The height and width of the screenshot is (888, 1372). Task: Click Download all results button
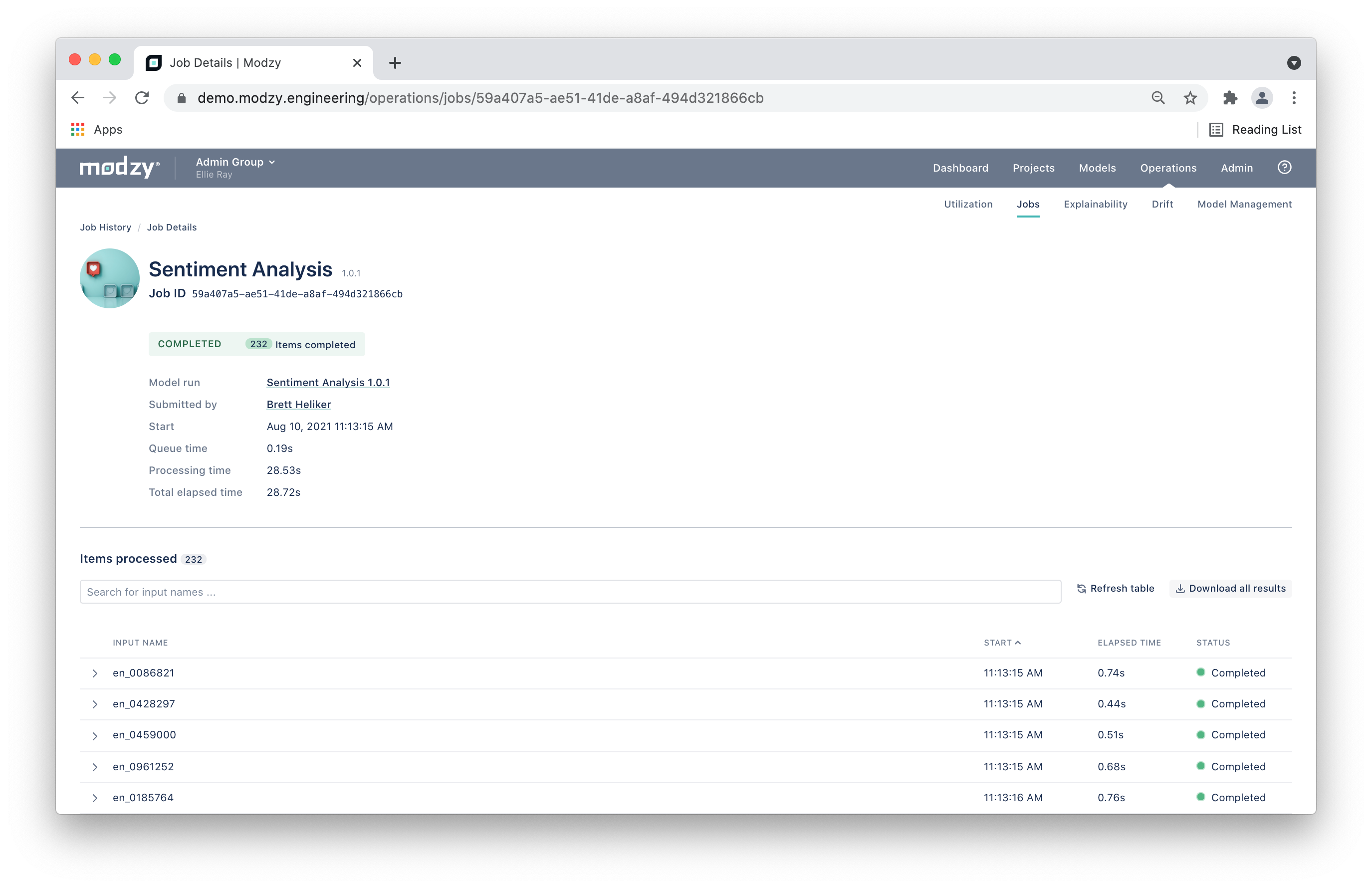pos(1231,588)
